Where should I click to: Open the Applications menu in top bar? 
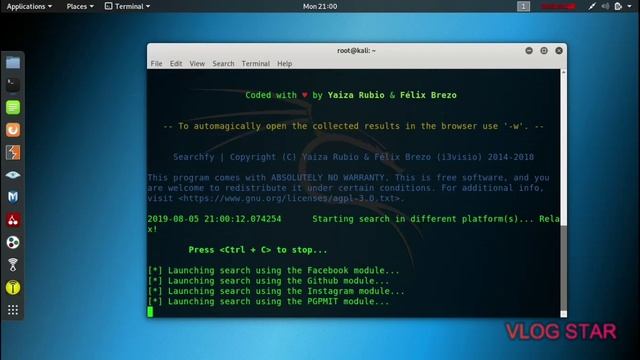(29, 6)
